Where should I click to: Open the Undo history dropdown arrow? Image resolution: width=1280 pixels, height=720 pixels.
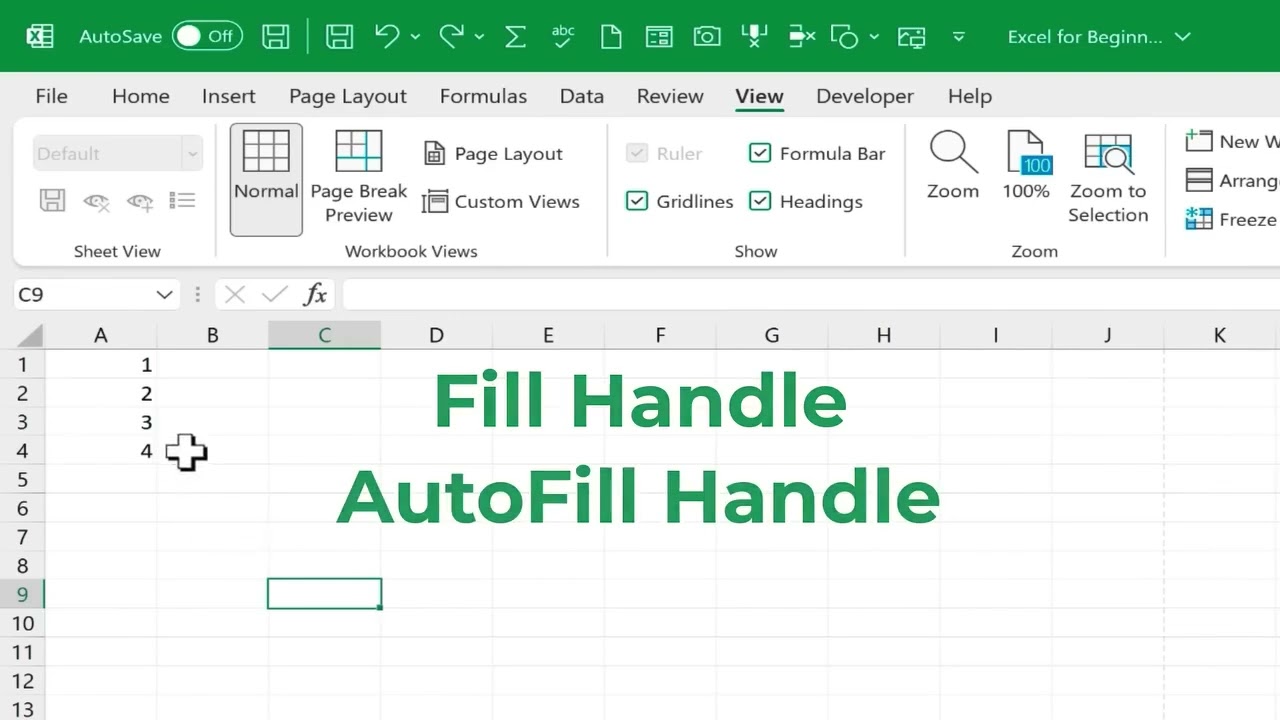tap(416, 37)
